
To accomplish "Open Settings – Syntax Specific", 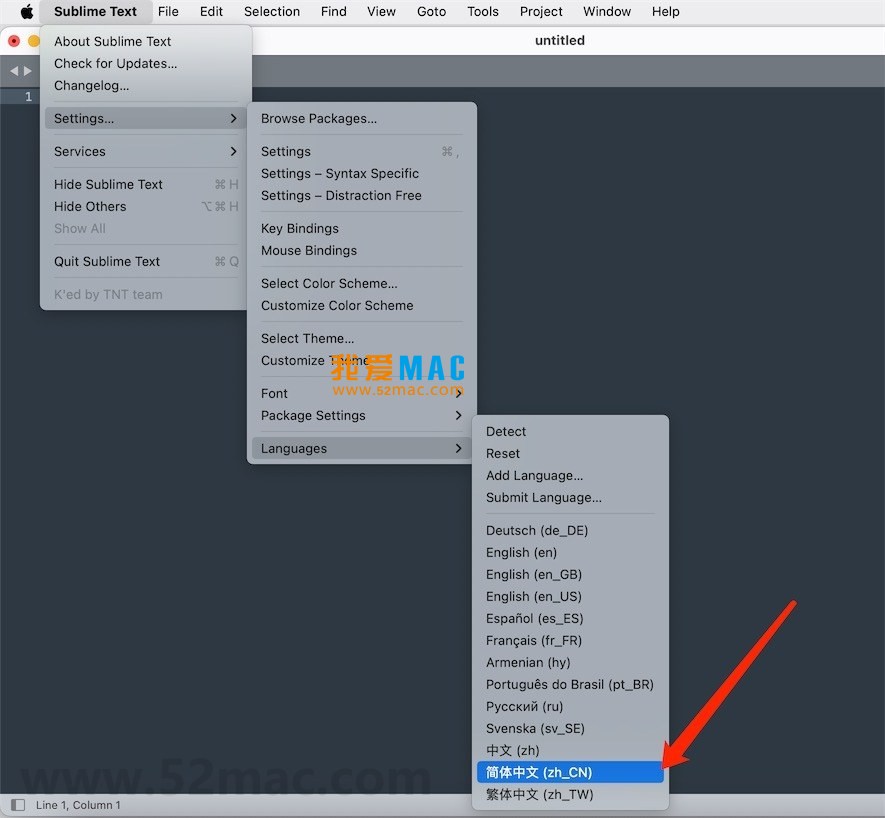I will click(x=361, y=173).
